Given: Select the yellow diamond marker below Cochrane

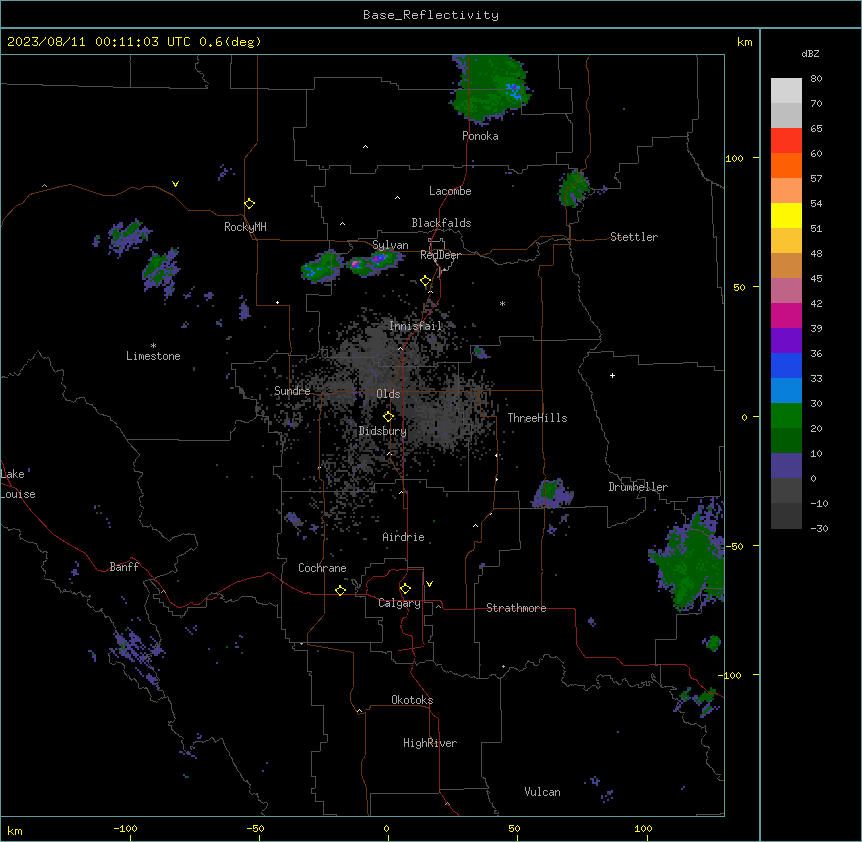Looking at the screenshot, I should [x=340, y=590].
